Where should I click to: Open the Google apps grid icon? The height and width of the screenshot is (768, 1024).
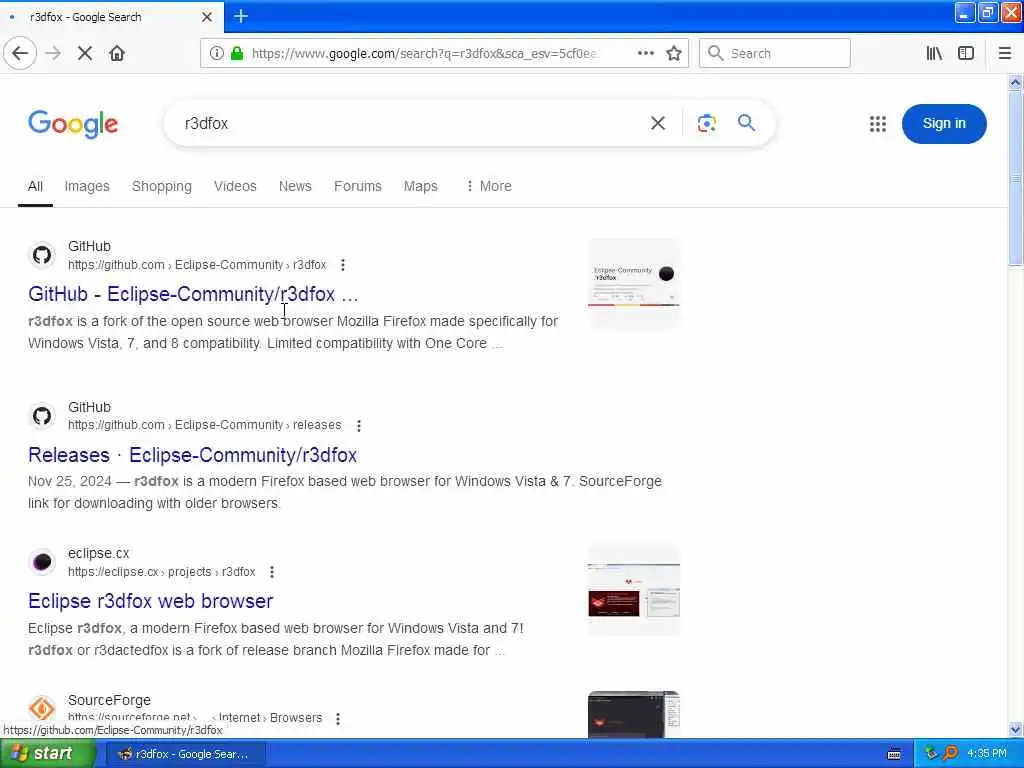(x=878, y=124)
